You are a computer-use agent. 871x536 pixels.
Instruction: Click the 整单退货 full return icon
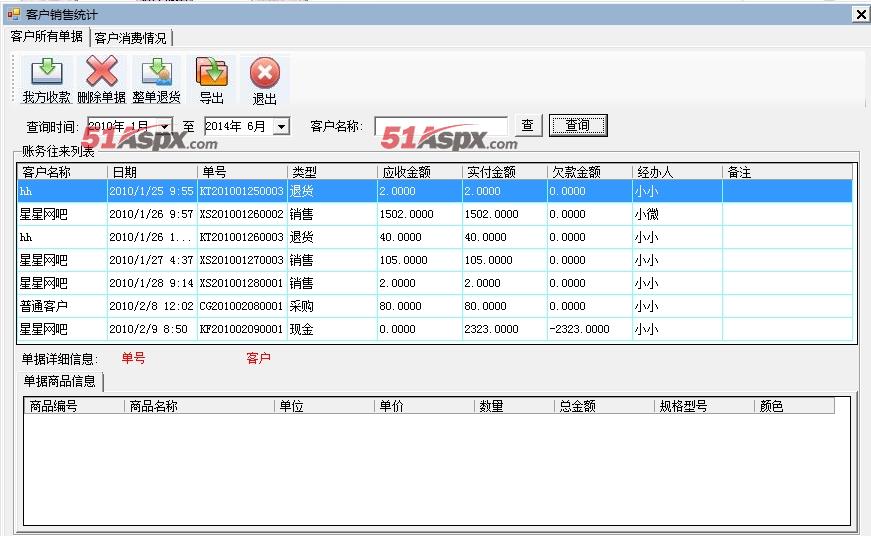[156, 72]
